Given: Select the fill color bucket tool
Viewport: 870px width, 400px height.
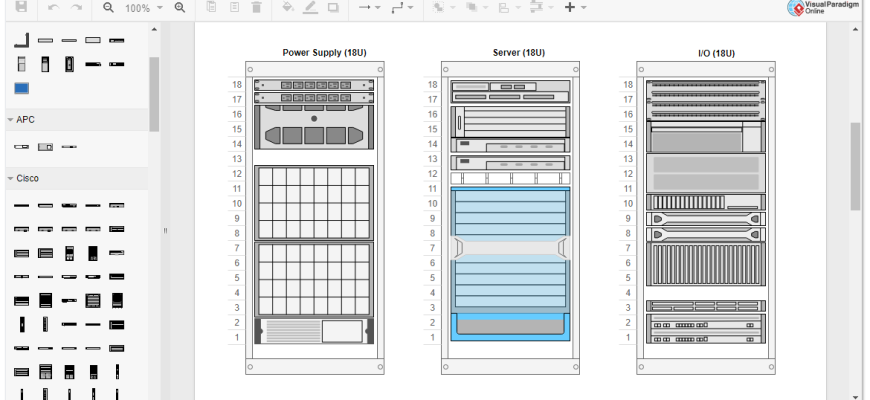Looking at the screenshot, I should pyautogui.click(x=287, y=7).
